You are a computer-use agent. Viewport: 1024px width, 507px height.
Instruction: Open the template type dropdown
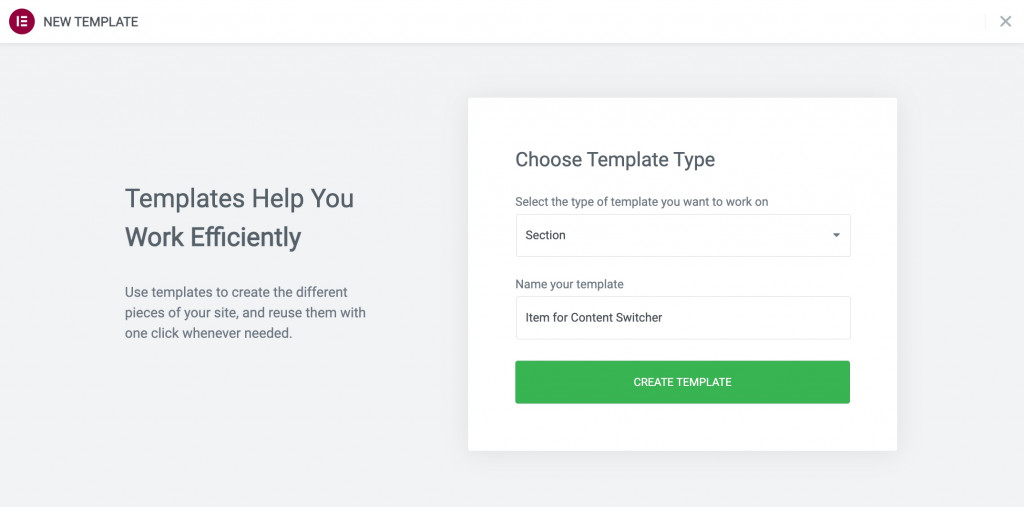[x=682, y=235]
